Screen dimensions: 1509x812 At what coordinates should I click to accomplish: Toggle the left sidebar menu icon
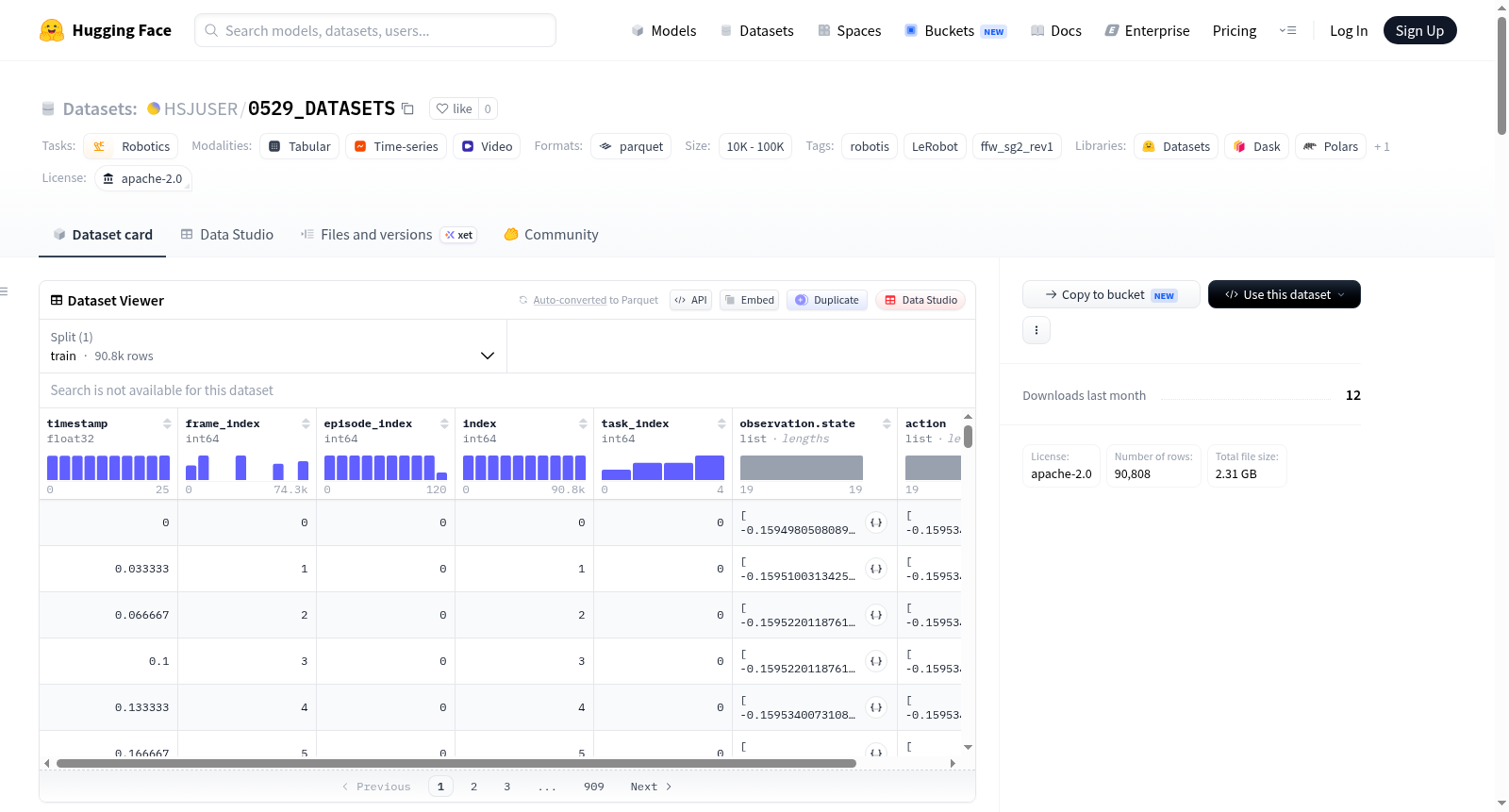tap(4, 291)
